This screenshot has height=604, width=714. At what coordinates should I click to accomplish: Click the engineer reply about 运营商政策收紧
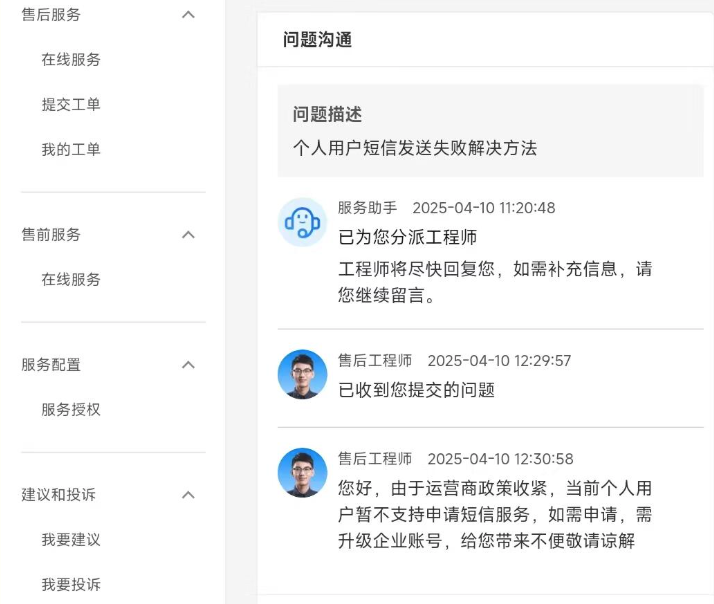click(x=495, y=515)
